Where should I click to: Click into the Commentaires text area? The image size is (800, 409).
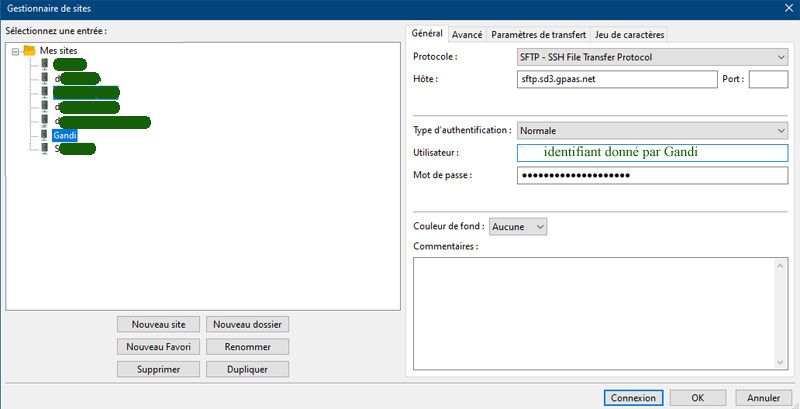(600, 313)
